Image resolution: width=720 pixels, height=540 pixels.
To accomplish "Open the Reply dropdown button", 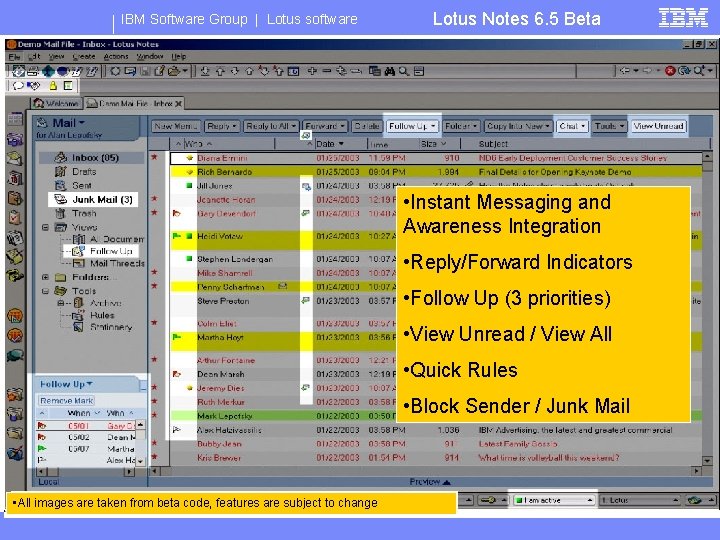I will [222, 126].
